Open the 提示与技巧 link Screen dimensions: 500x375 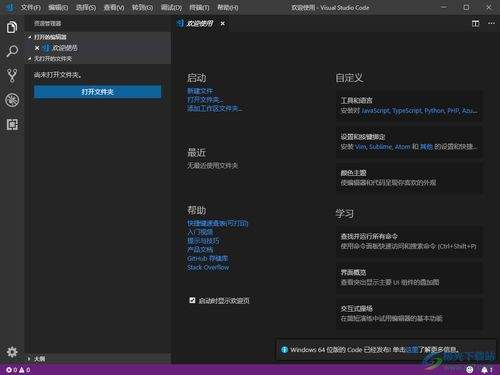click(203, 241)
